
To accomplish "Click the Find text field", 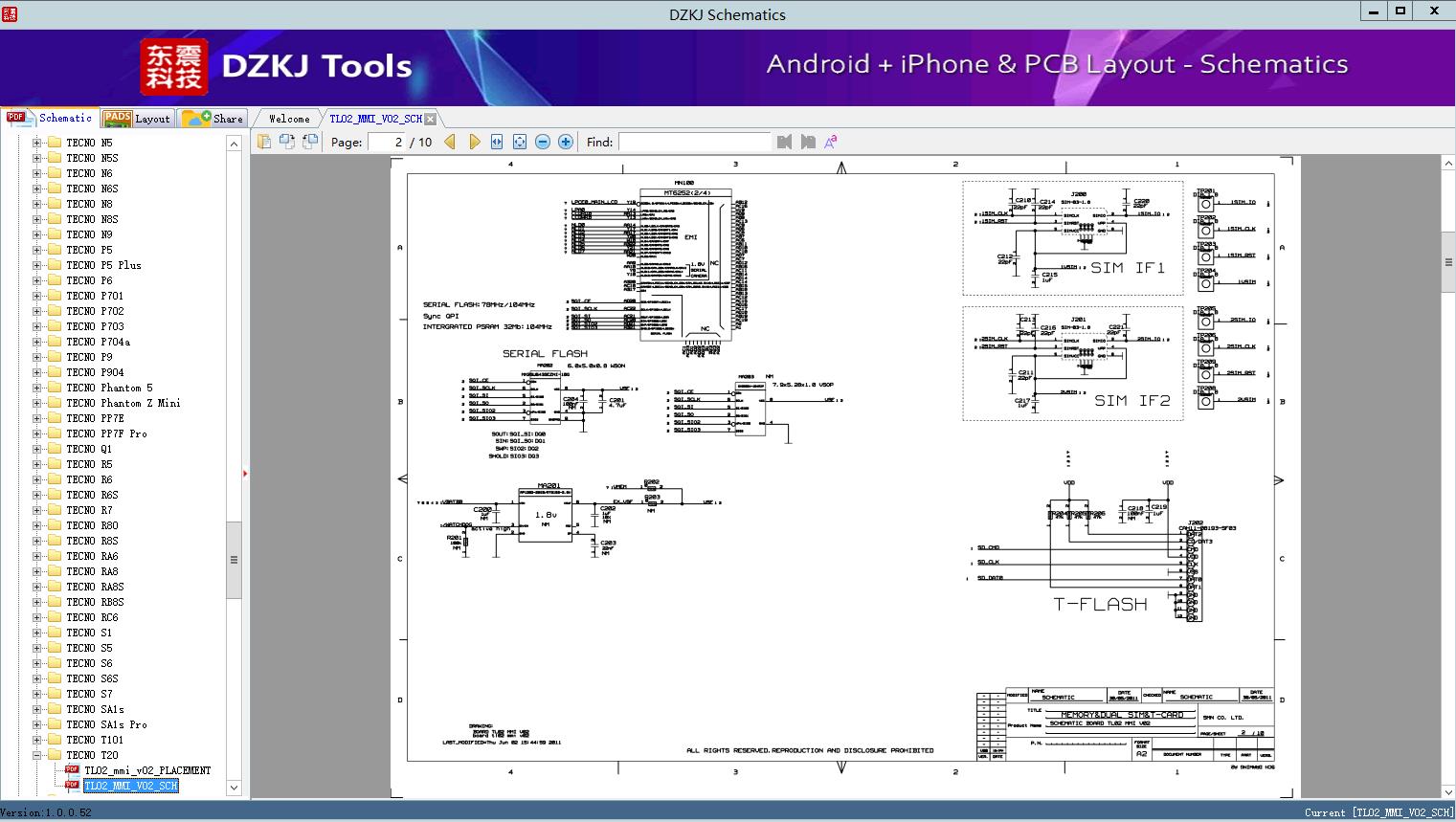I will pyautogui.click(x=694, y=142).
